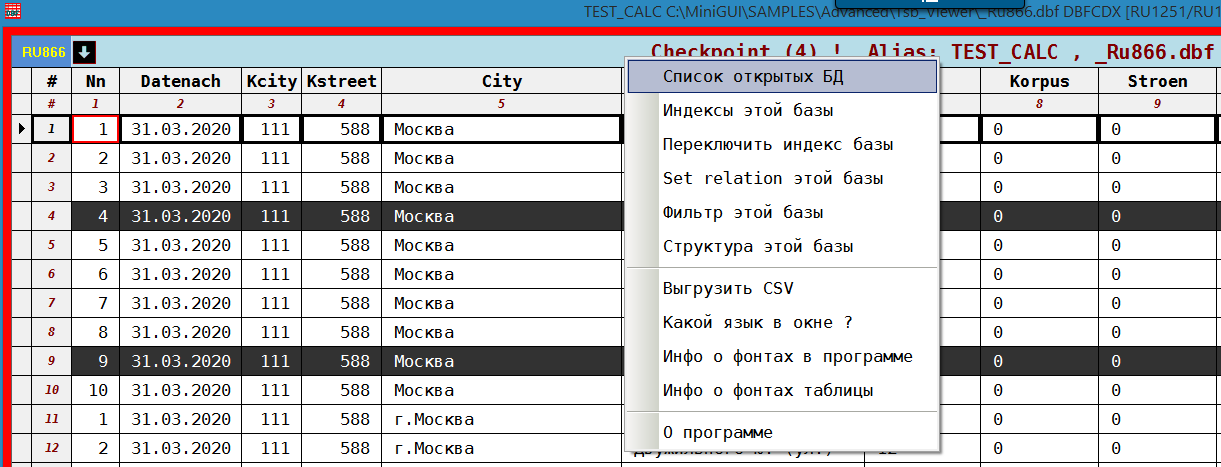Click the Stroen column header
Screen dimensions: 1221x467
[1158, 81]
